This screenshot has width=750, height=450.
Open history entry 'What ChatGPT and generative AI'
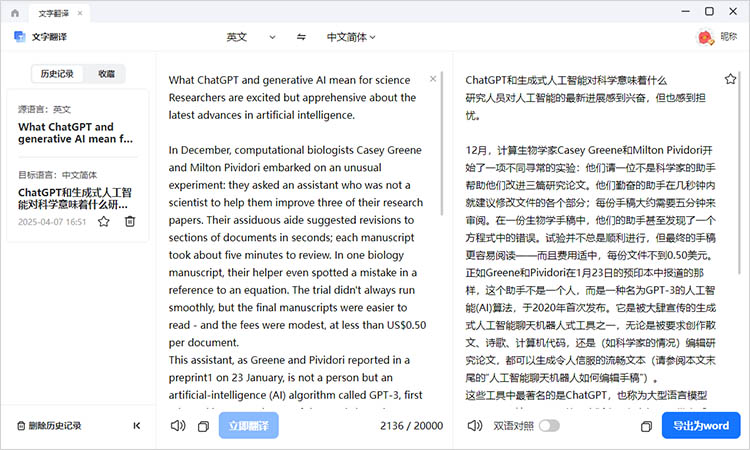[76, 133]
